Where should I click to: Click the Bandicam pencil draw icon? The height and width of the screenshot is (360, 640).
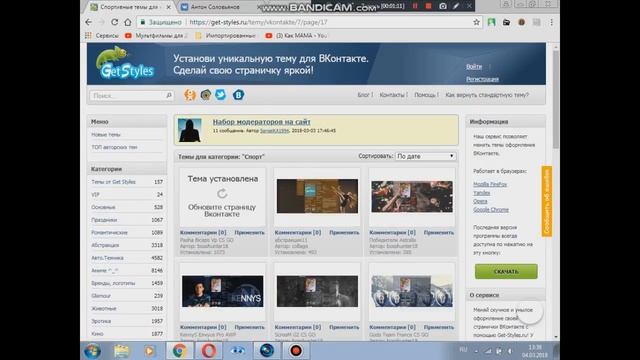click(456, 6)
